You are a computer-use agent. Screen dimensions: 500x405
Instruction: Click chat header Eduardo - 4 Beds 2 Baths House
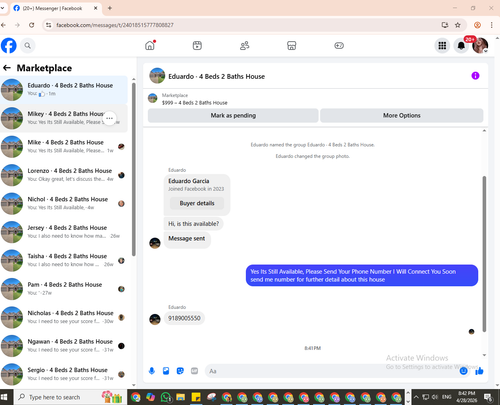click(217, 76)
